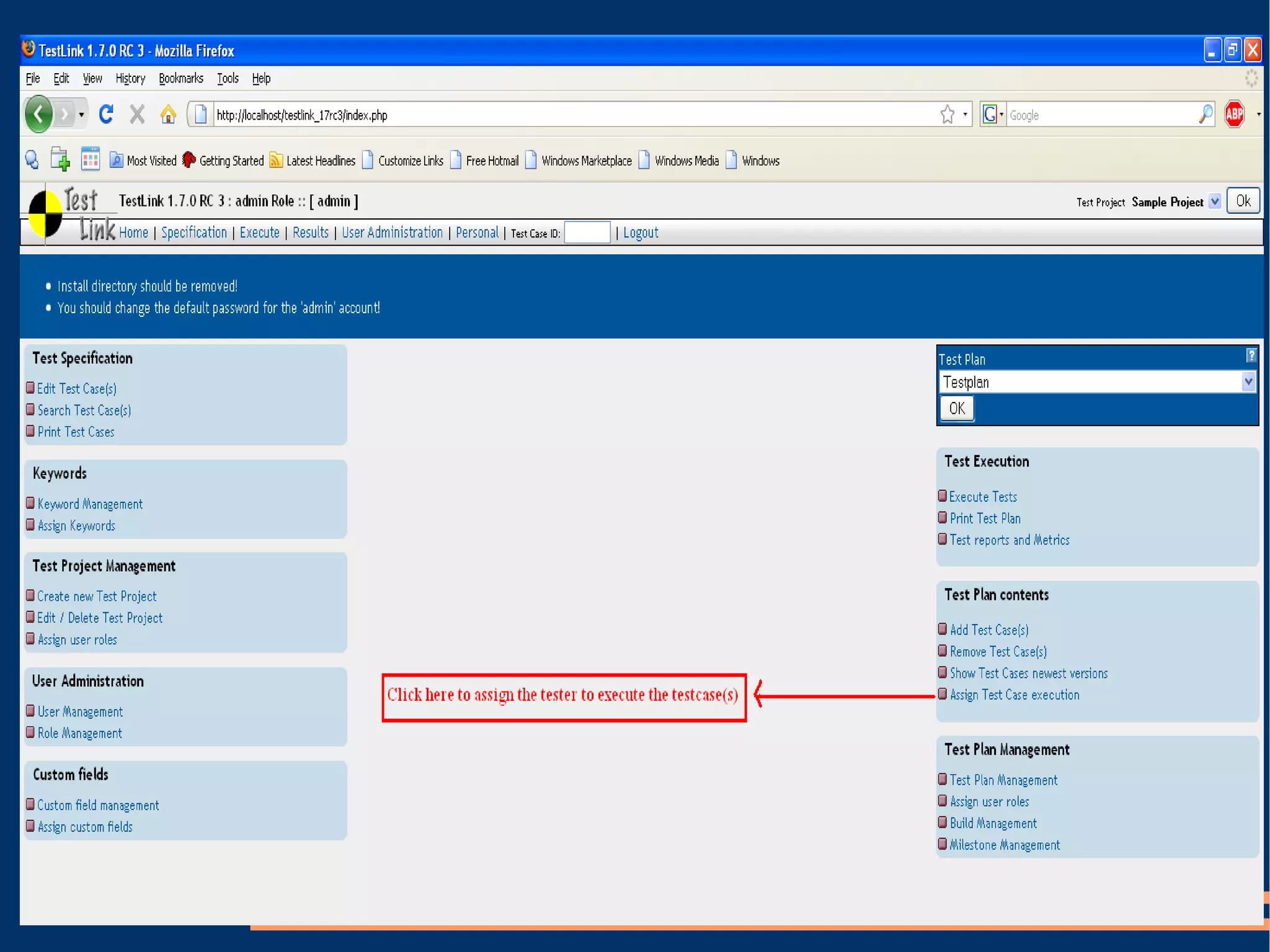Click the magnifier icon in bookmarks toolbar
Image resolution: width=1270 pixels, height=952 pixels.
(x=32, y=161)
